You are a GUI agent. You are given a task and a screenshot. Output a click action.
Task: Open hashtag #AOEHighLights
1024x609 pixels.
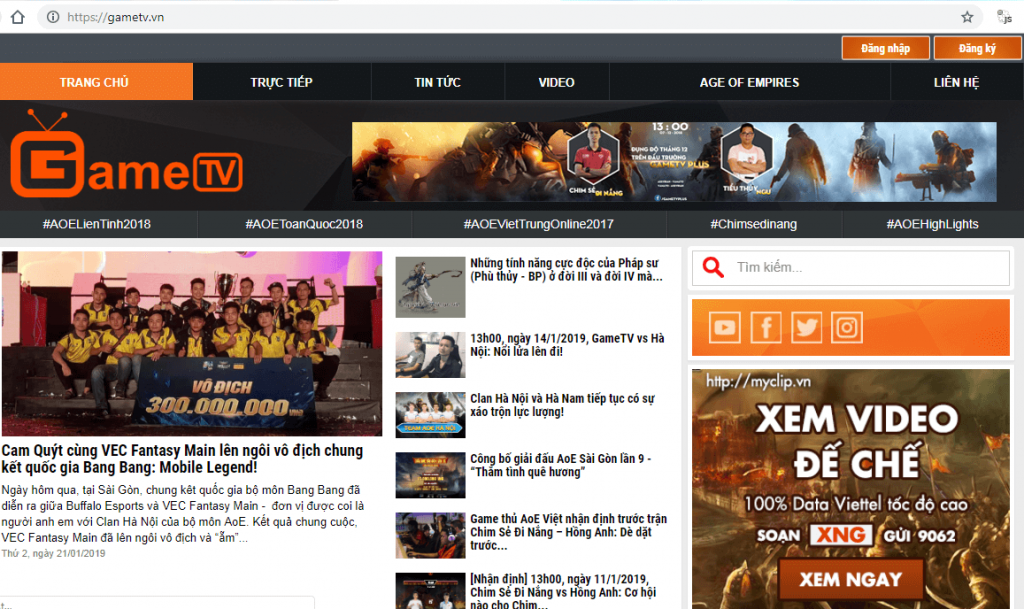tap(933, 224)
